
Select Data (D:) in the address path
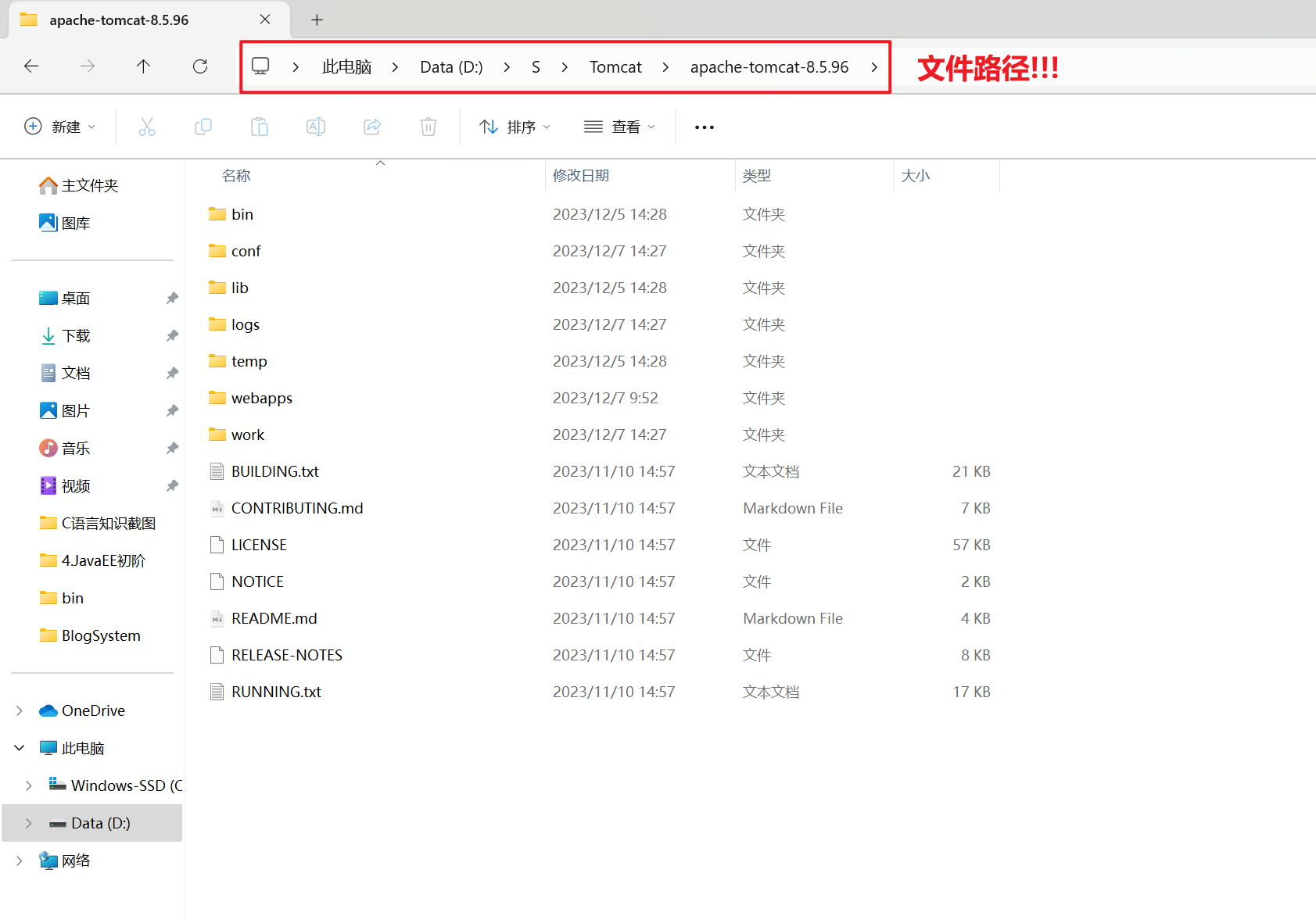pos(451,67)
